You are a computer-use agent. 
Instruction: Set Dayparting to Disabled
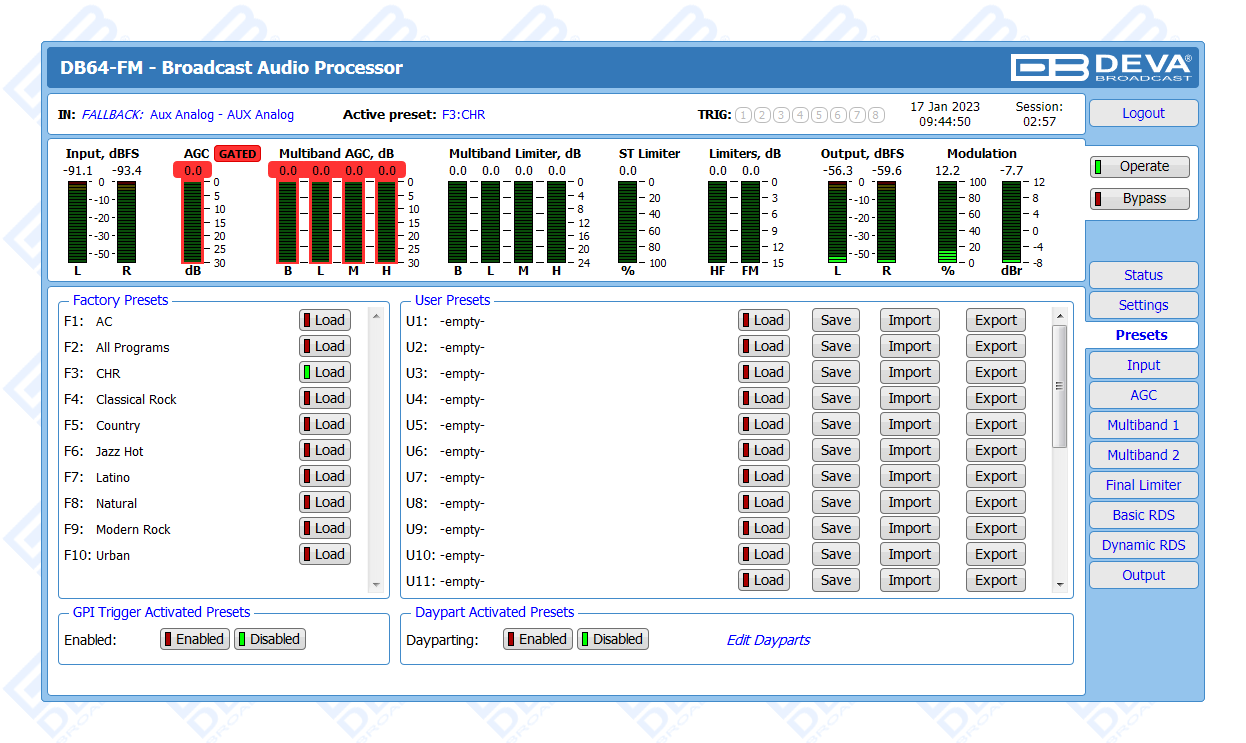(x=612, y=639)
